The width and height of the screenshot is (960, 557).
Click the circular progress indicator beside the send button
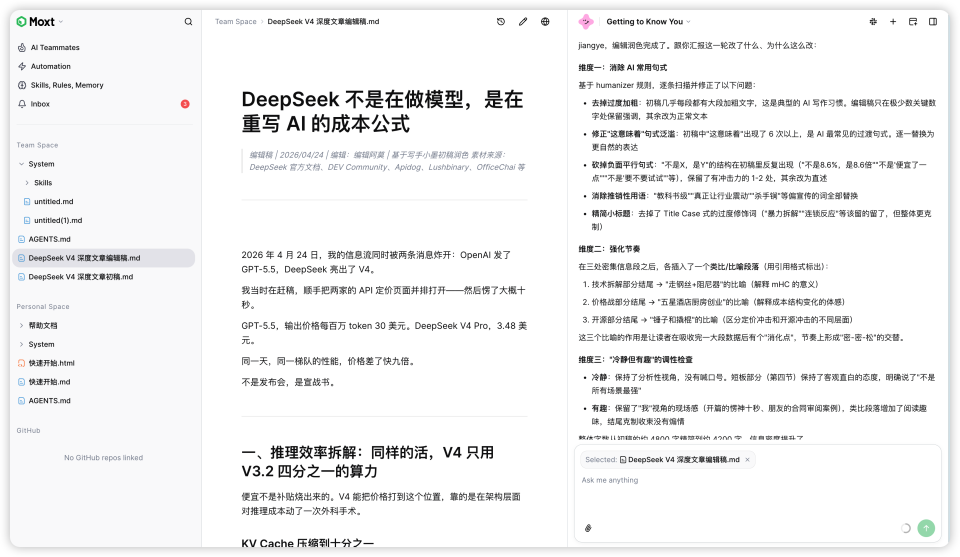point(906,528)
